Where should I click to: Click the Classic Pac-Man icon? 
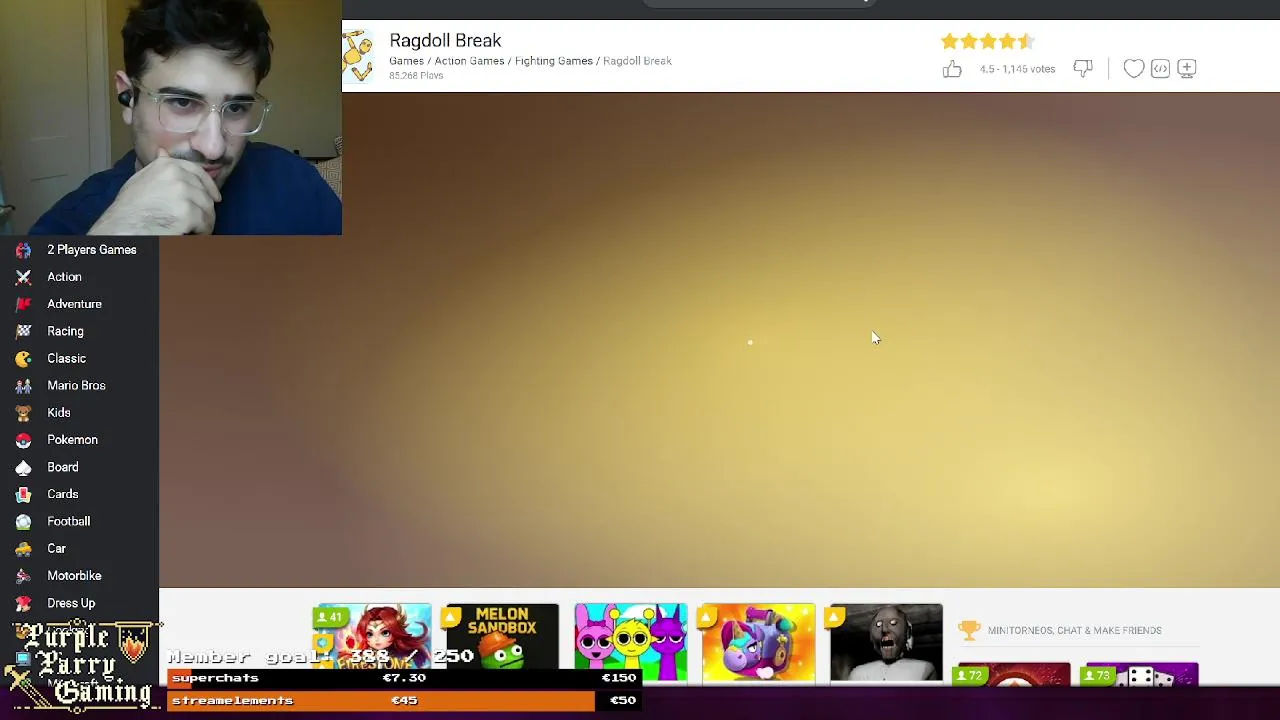click(x=23, y=358)
